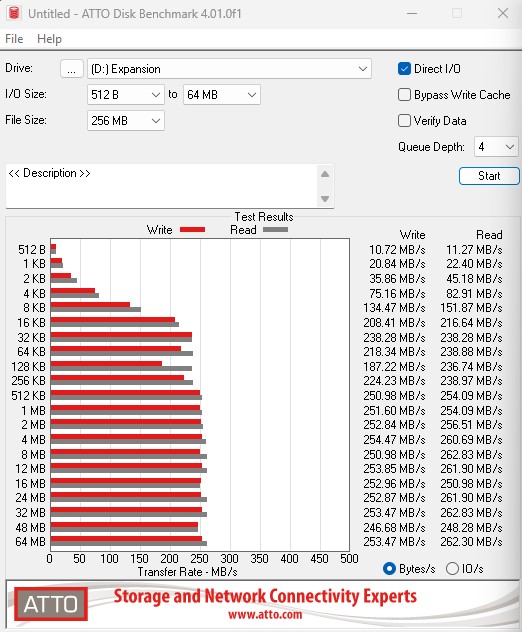The width and height of the screenshot is (522, 632).
Task: Uncheck the Direct I/O checkbox
Action: (404, 69)
